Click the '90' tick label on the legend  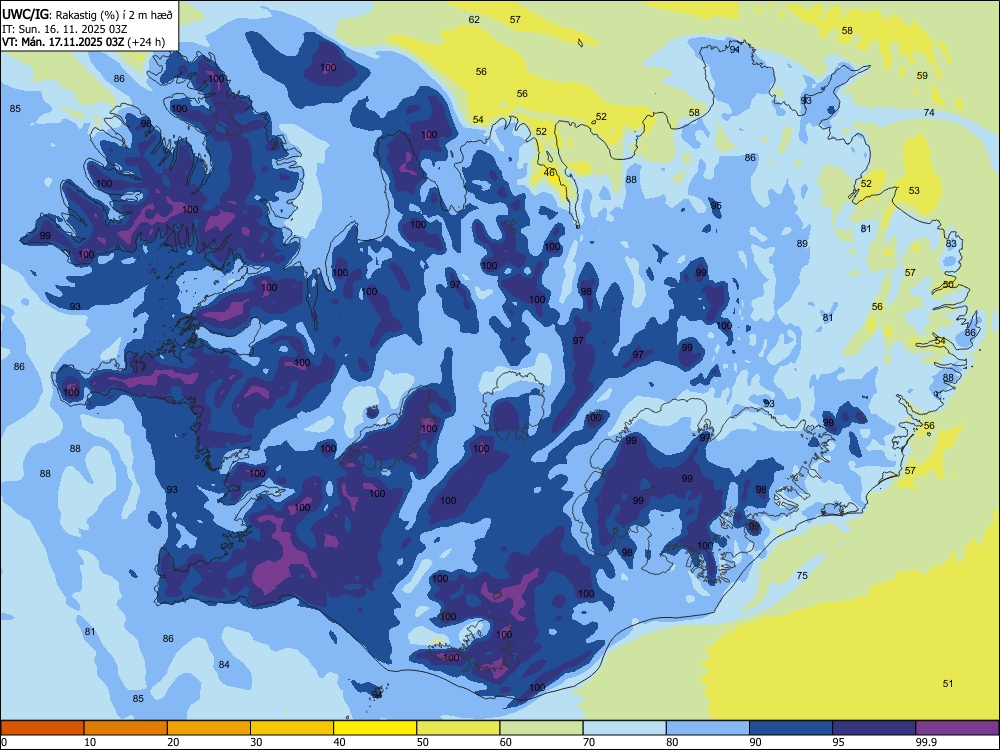click(x=755, y=742)
